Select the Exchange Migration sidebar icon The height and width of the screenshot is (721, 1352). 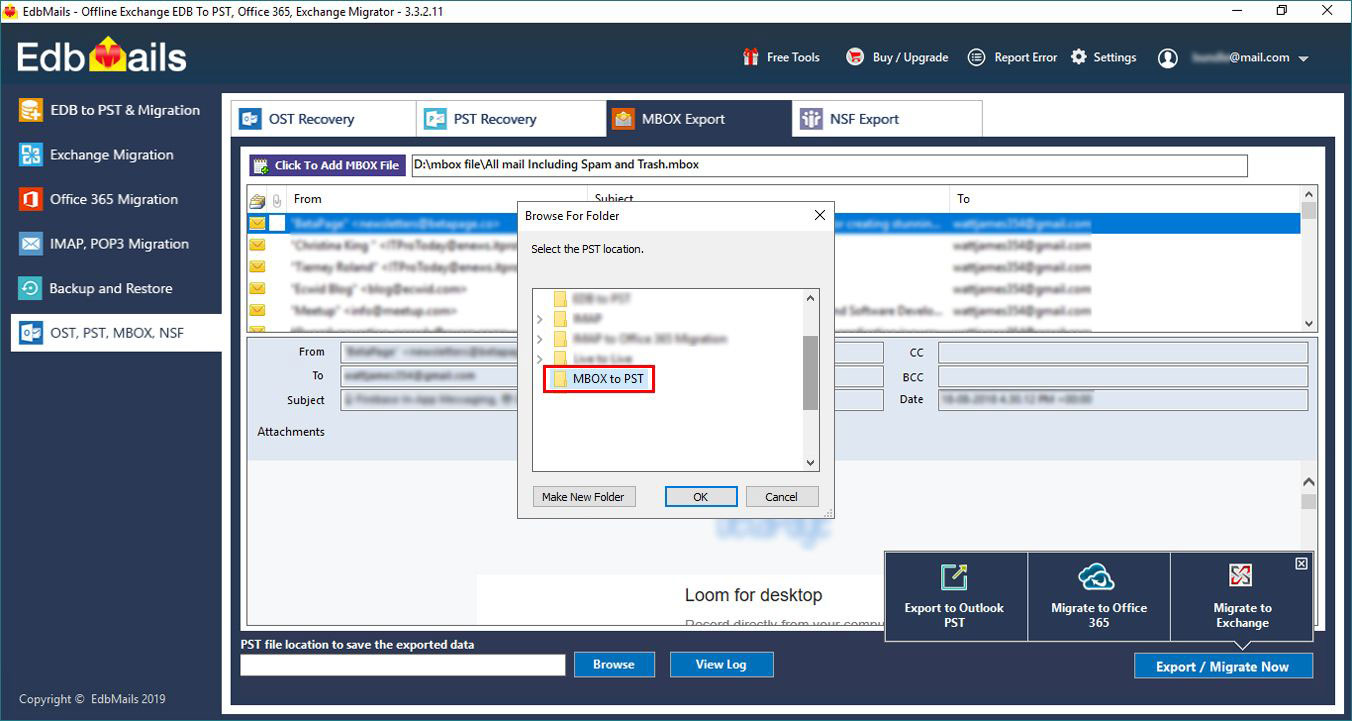(31, 154)
